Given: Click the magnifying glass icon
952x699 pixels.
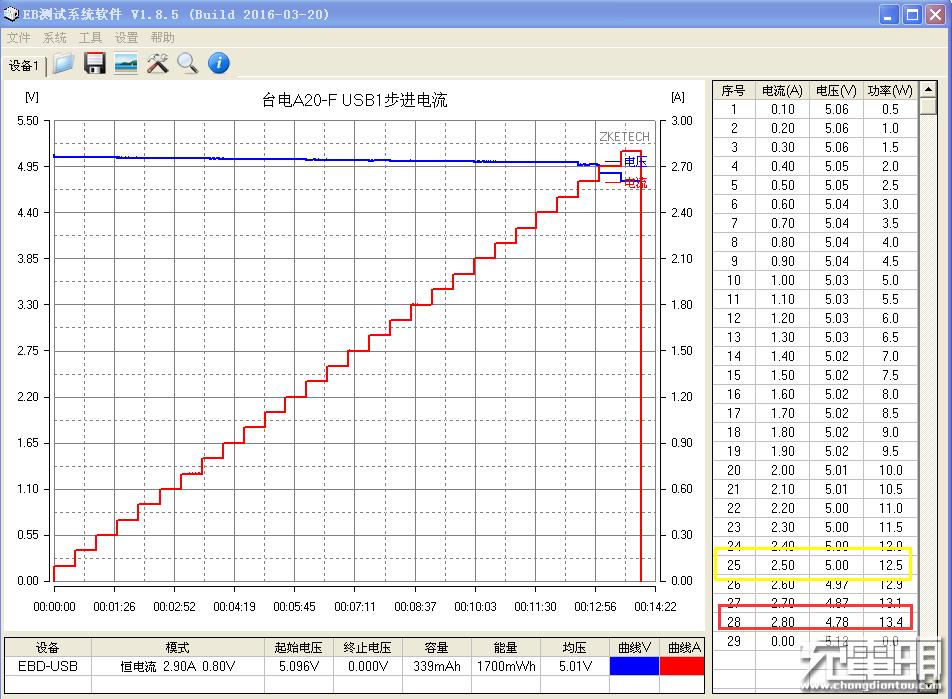Looking at the screenshot, I should (x=187, y=64).
